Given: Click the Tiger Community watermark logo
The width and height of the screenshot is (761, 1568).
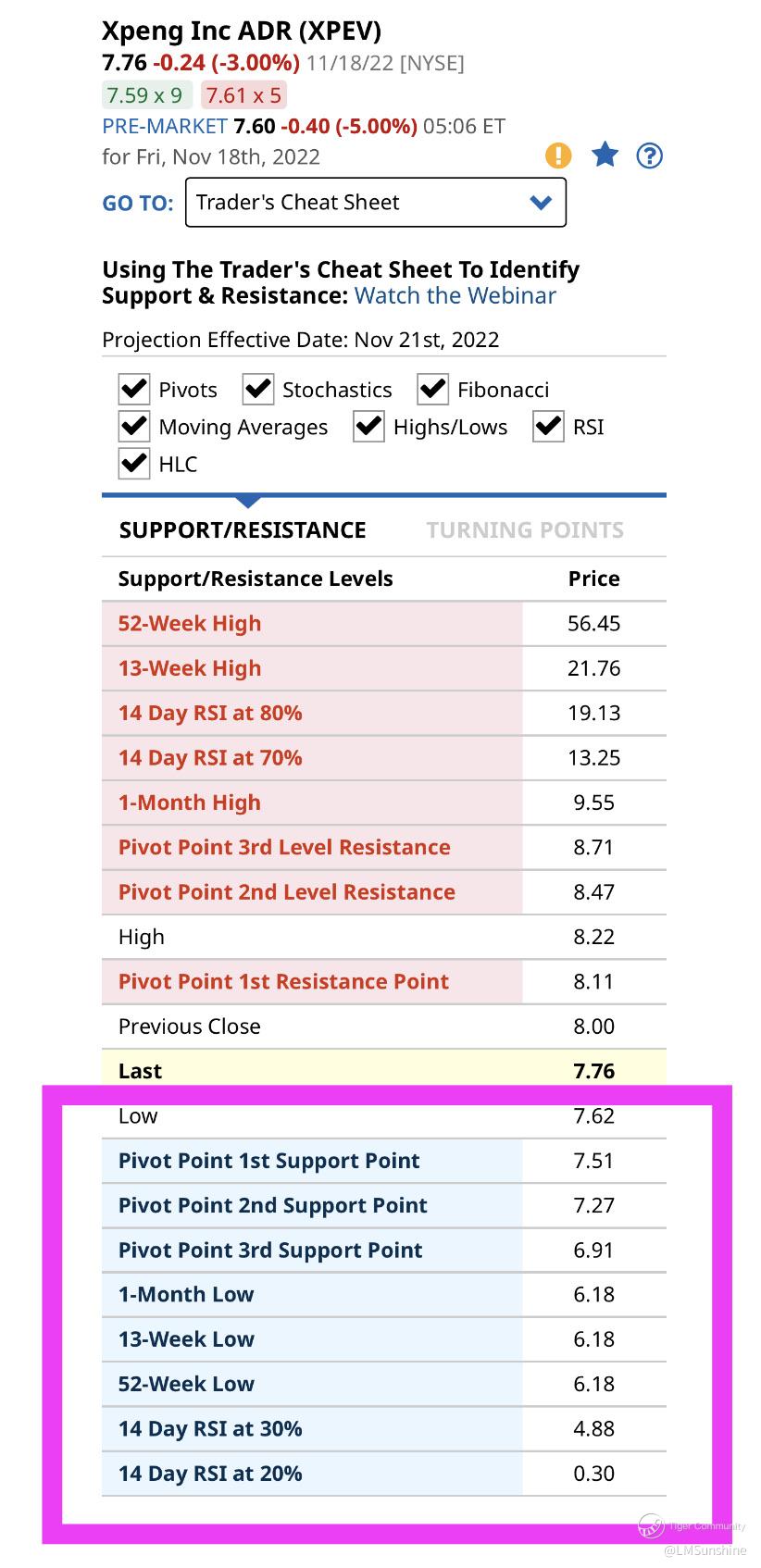Looking at the screenshot, I should coord(652,1524).
